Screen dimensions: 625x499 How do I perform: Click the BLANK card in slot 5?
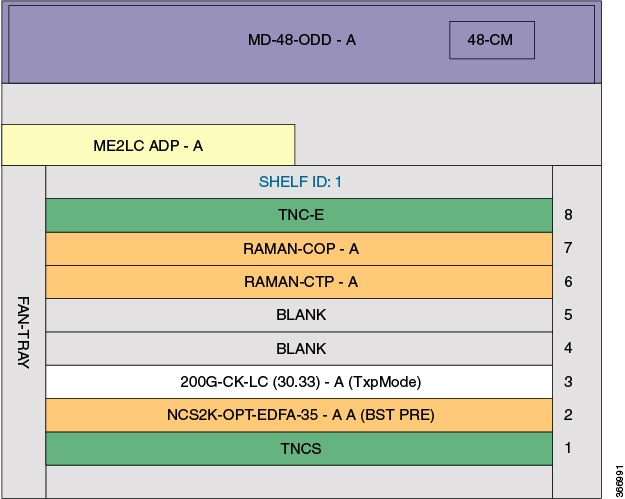(x=299, y=315)
